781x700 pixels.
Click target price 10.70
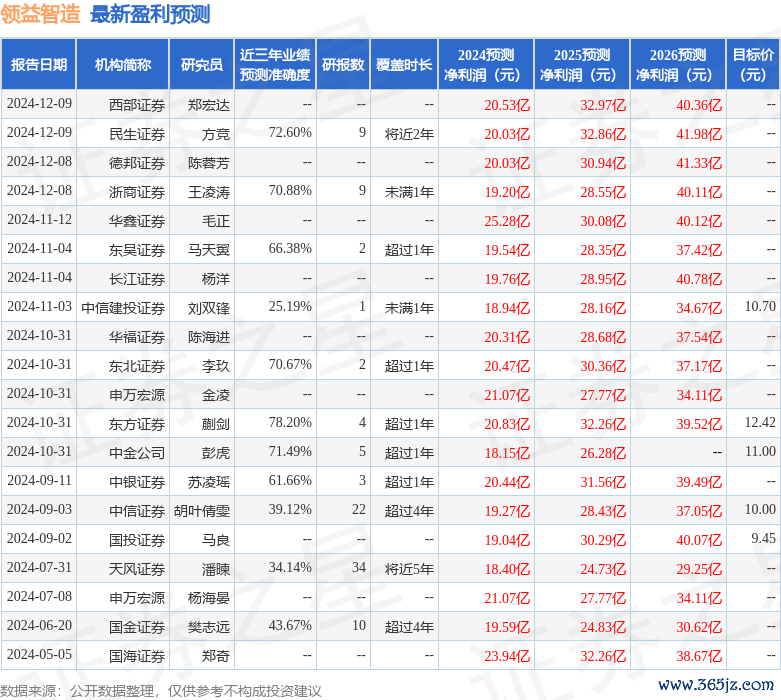click(760, 306)
